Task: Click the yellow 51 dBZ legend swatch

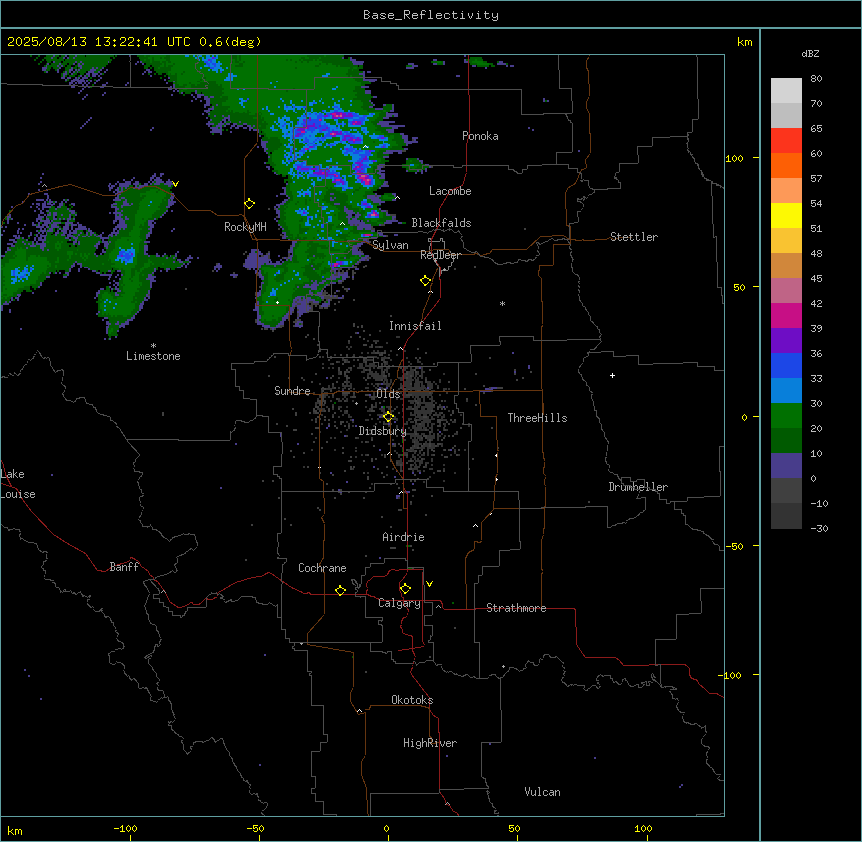Action: (786, 215)
